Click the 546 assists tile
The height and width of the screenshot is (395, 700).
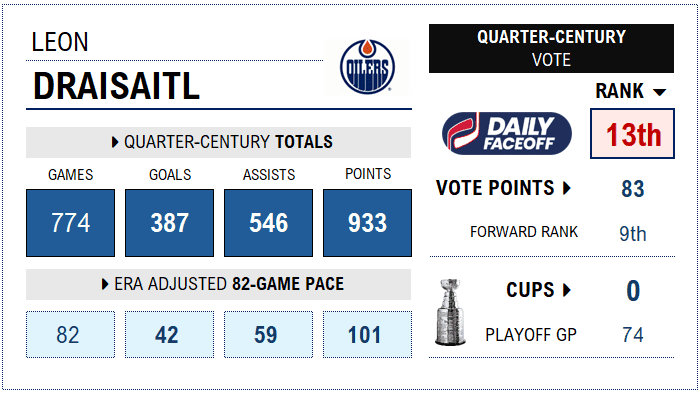[x=268, y=223]
